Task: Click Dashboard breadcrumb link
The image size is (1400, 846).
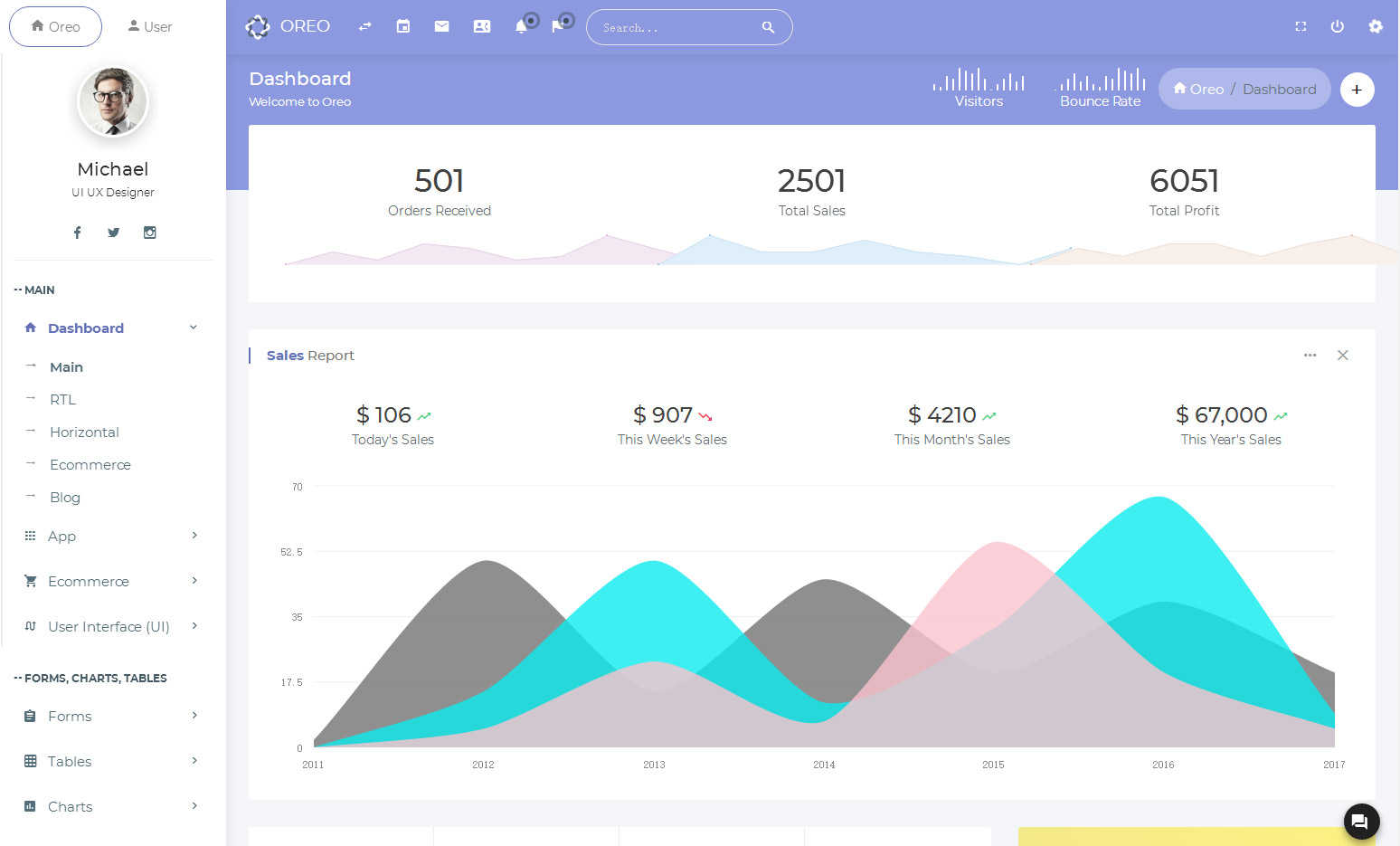Action: (x=1279, y=89)
